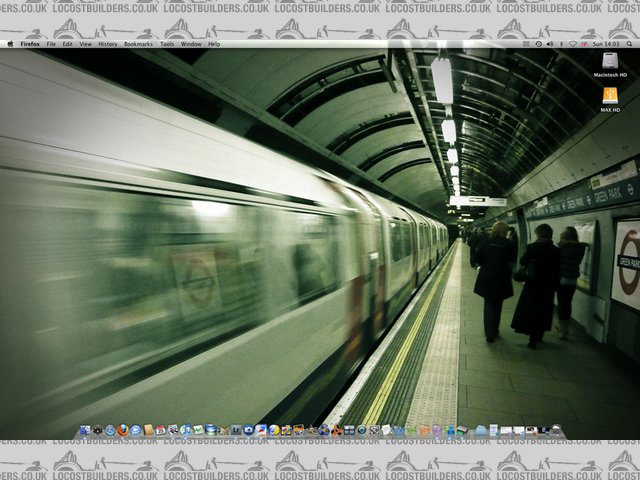The width and height of the screenshot is (640, 480).
Task: Open the blue chat bubble Dock icon
Action: tap(136, 430)
